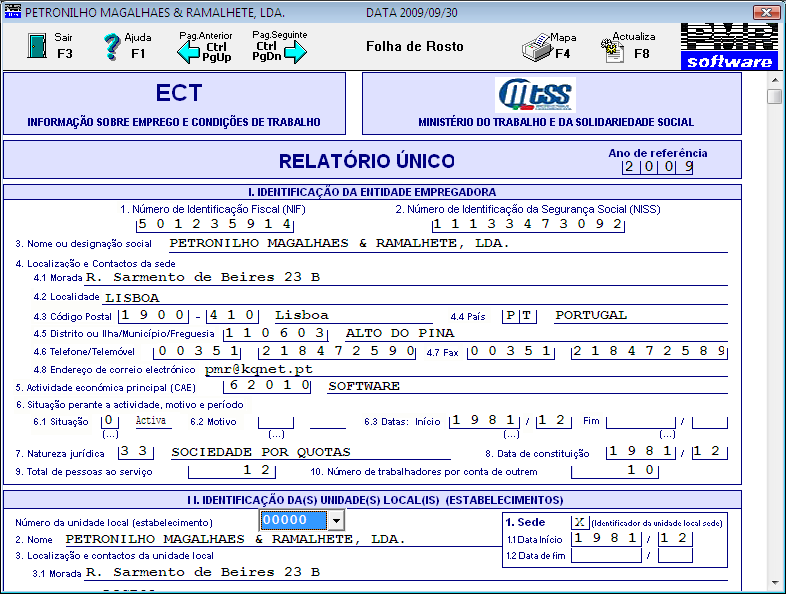Click the 3.1 Morada unidade local field
Image resolution: width=786 pixels, height=594 pixels.
[x=406, y=573]
